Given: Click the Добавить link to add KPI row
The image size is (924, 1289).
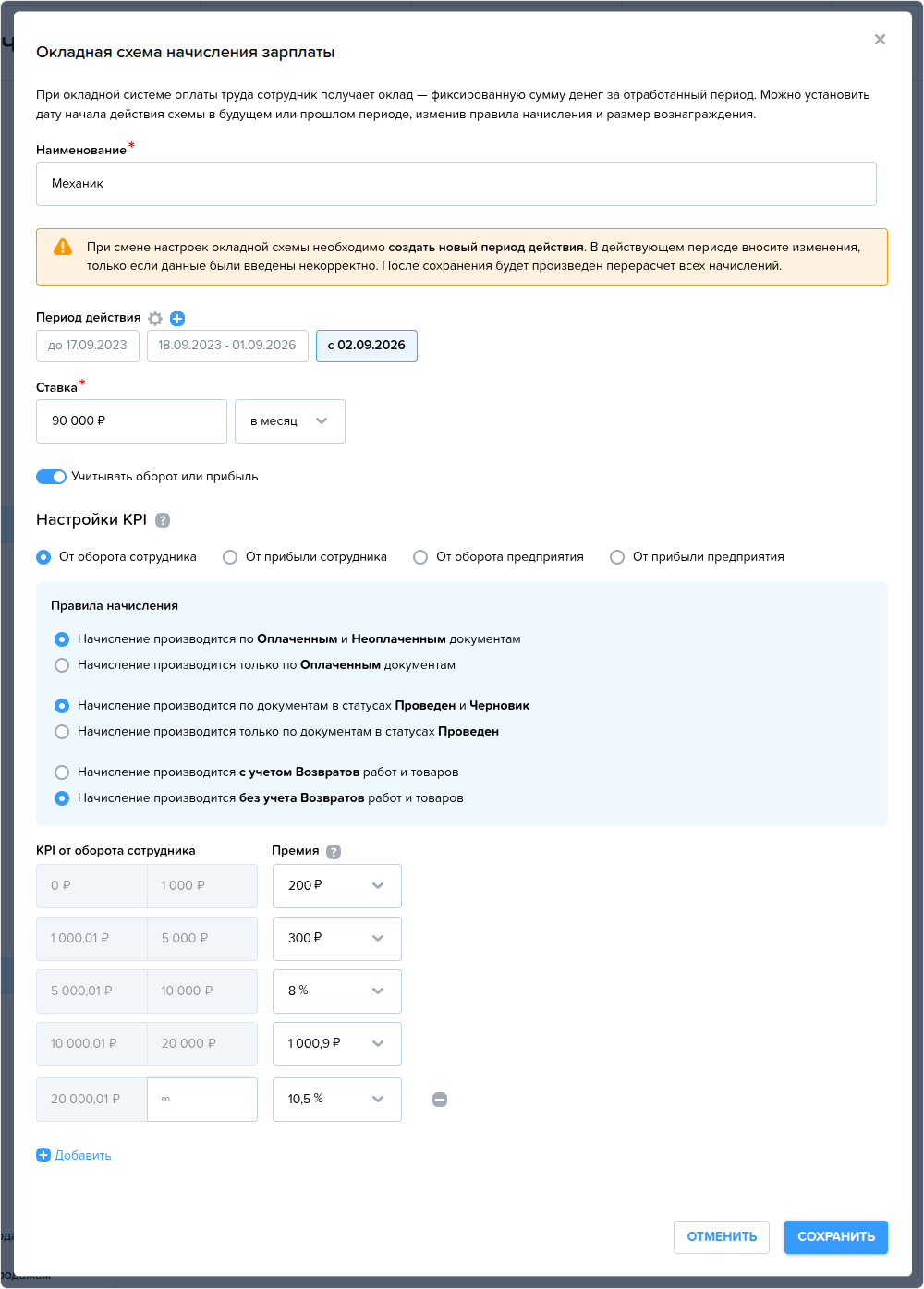Looking at the screenshot, I should click(x=83, y=1156).
